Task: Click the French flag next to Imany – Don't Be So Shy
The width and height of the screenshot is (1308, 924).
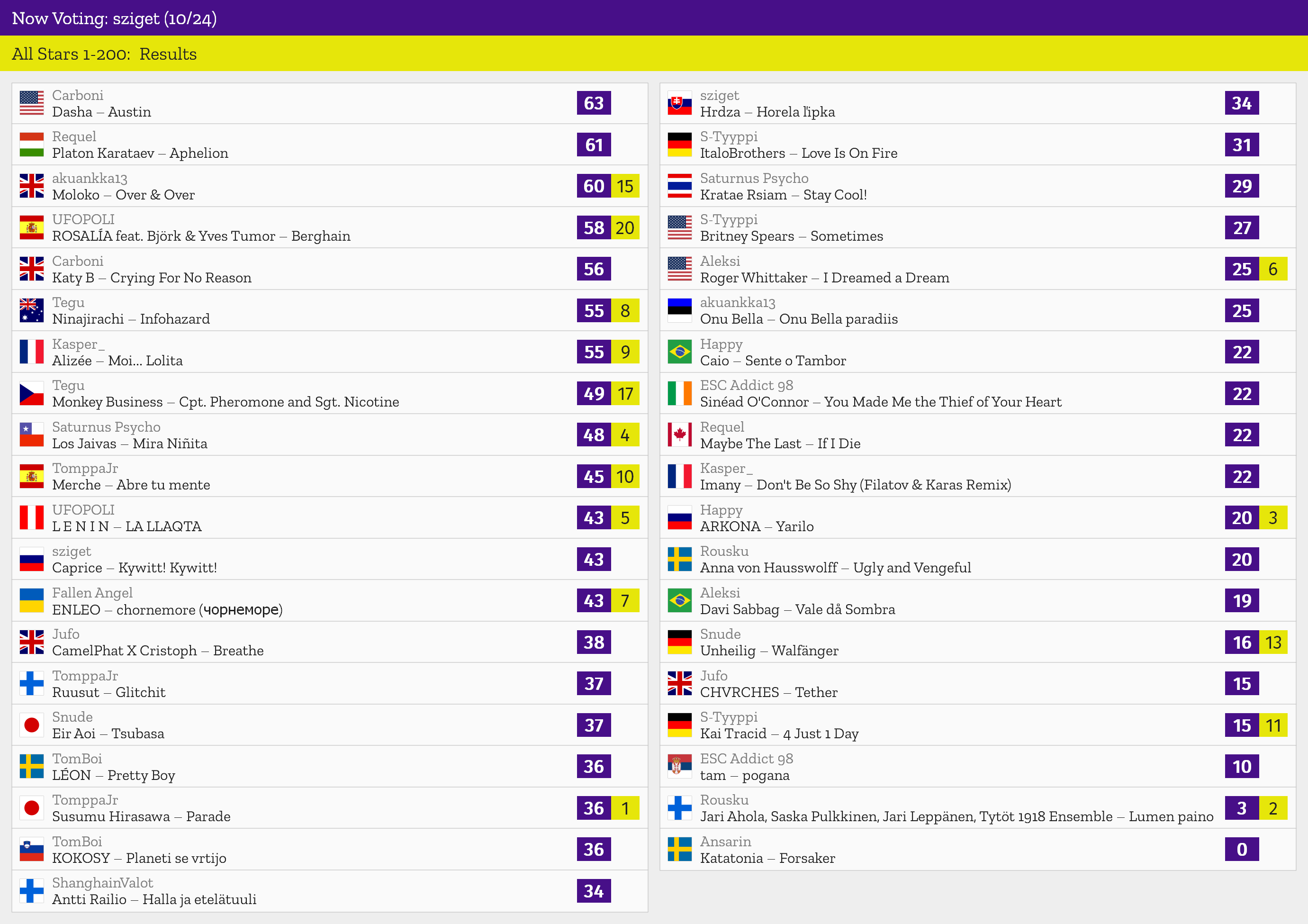Action: [680, 476]
